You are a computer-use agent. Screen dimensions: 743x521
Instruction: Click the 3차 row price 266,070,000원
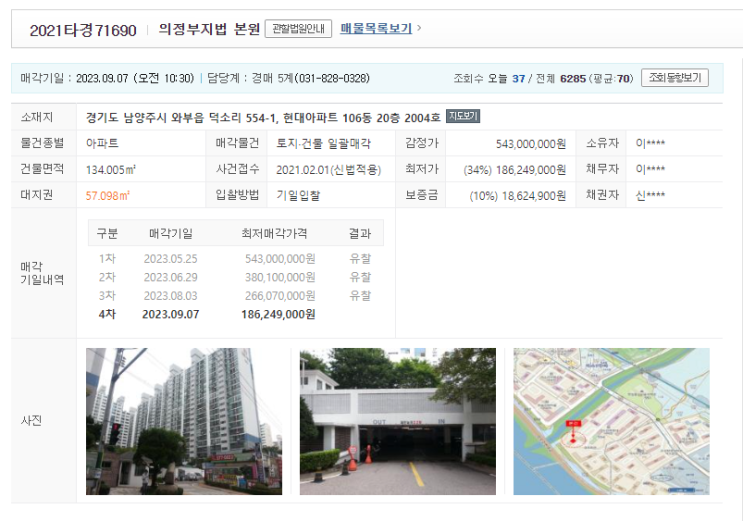click(x=280, y=296)
